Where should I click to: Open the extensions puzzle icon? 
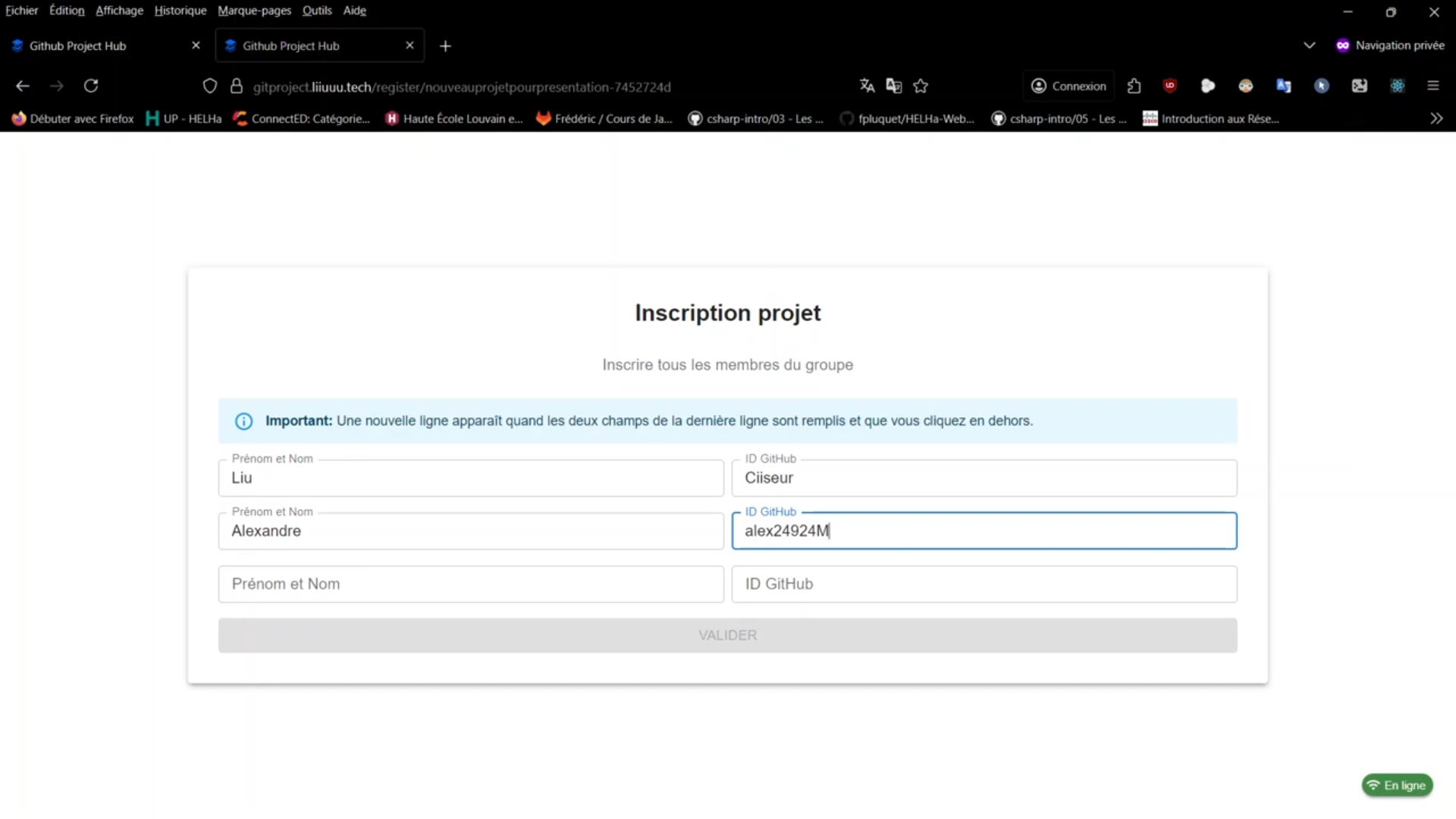pos(1134,86)
